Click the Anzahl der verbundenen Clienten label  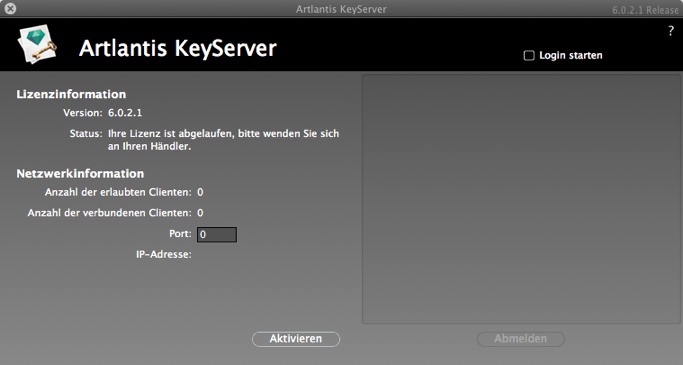click(x=109, y=213)
